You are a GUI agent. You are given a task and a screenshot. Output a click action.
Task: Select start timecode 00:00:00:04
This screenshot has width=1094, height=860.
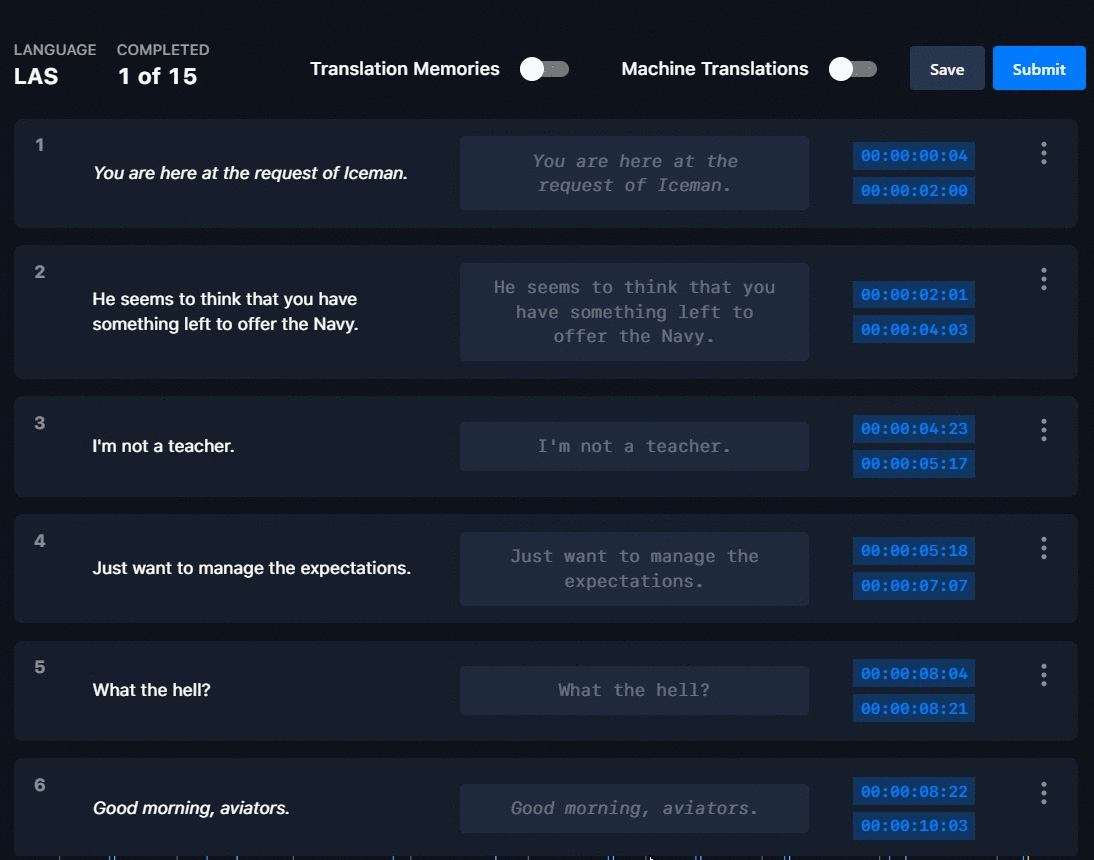pos(913,156)
